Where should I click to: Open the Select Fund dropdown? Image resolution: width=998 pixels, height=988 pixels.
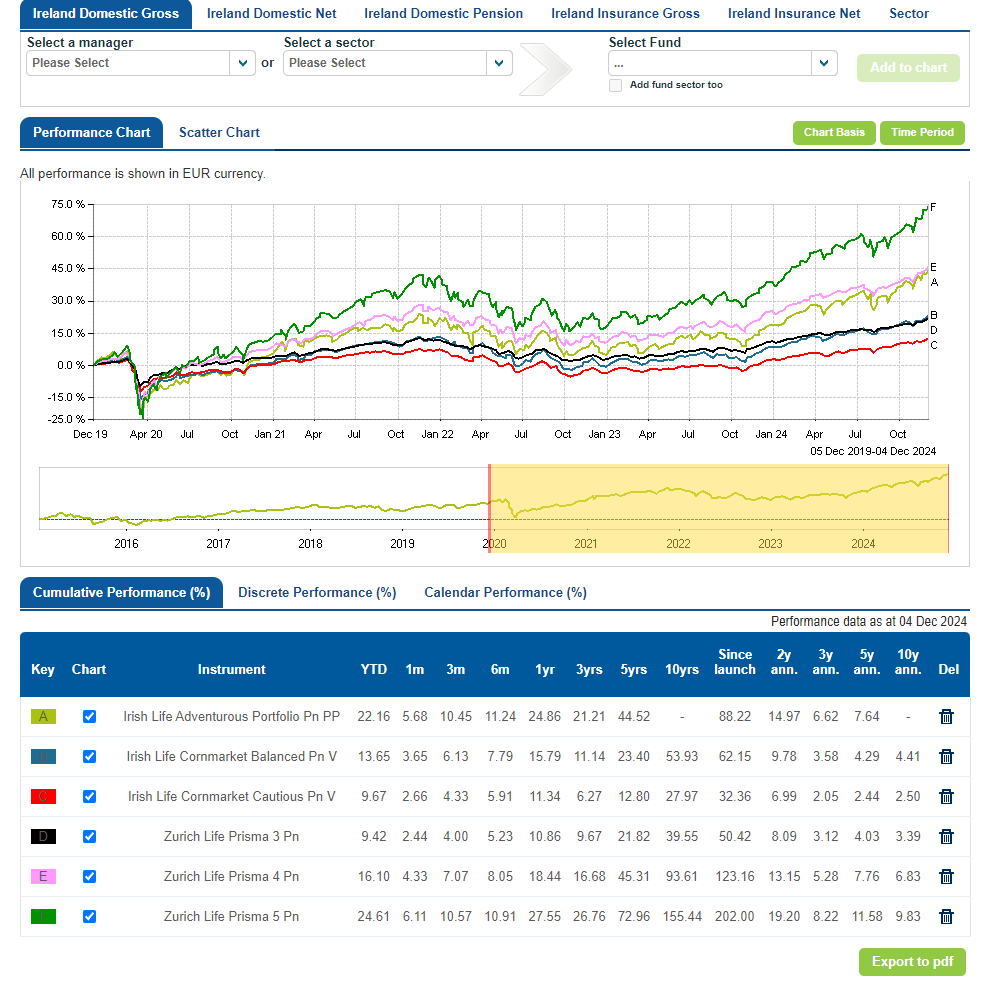click(723, 63)
